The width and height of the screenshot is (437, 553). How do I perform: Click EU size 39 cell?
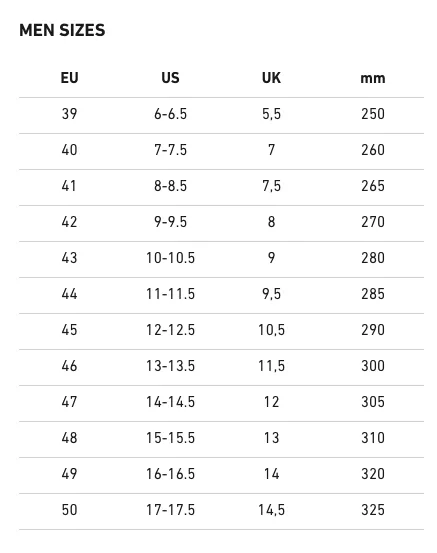(69, 114)
